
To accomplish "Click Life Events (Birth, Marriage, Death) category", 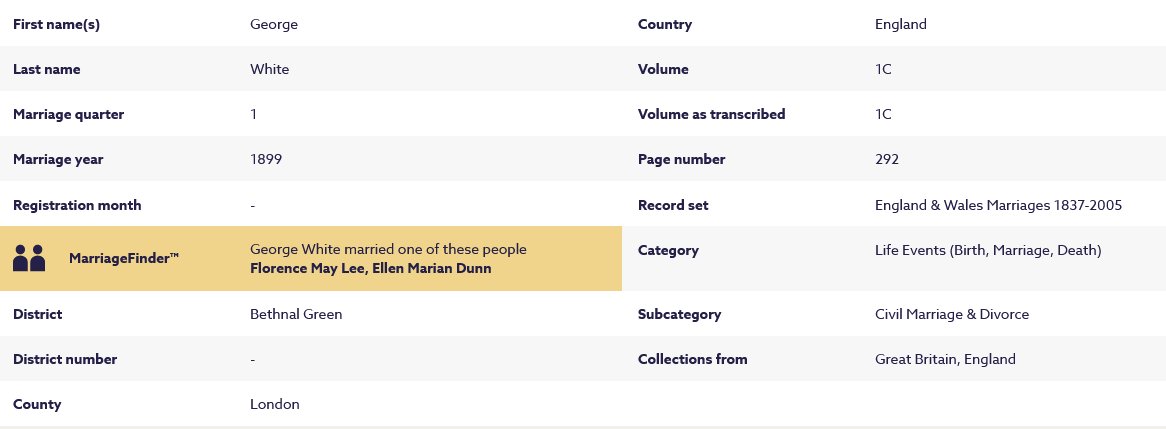I will click(987, 250).
